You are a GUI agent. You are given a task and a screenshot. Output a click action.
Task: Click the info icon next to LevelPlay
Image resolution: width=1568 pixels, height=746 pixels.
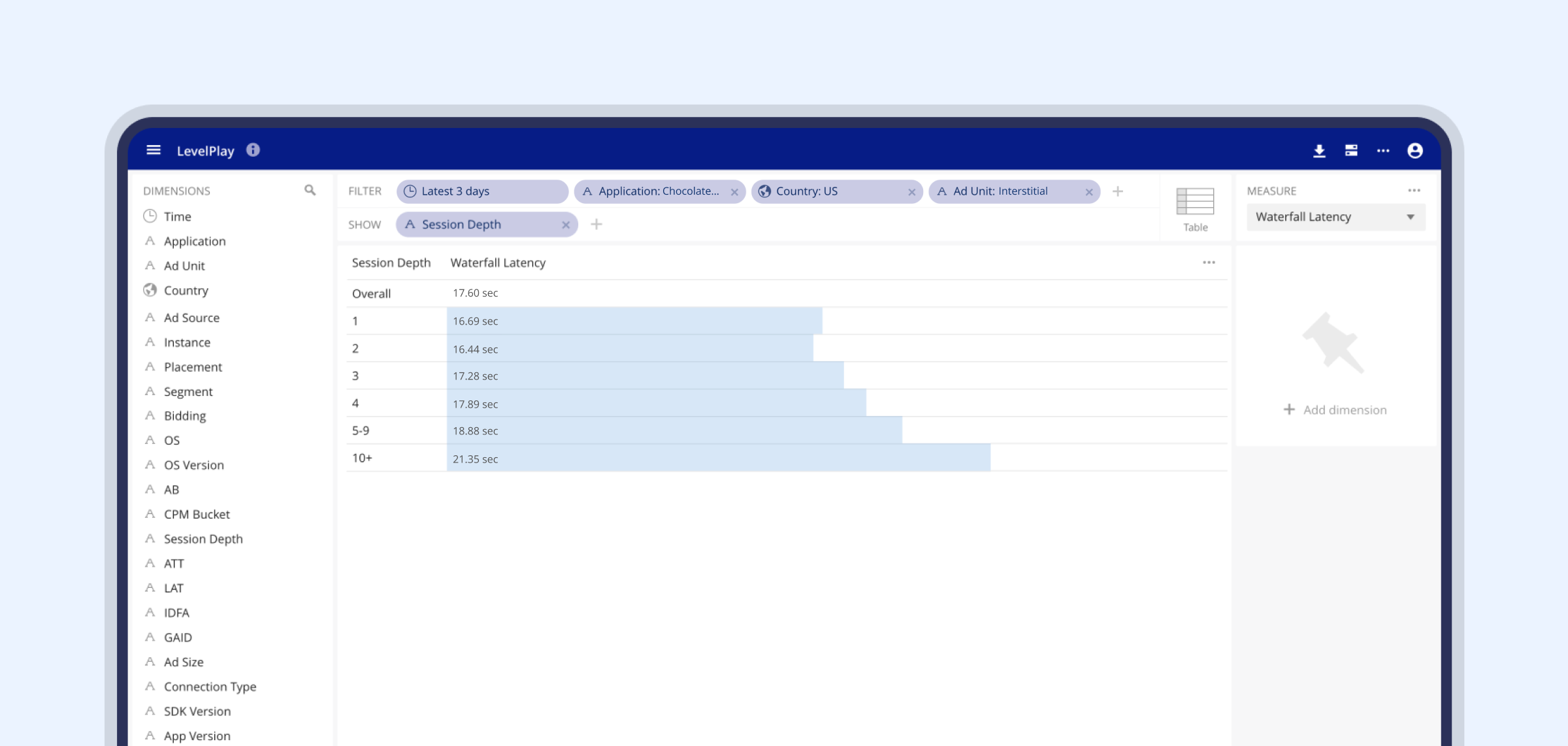point(253,150)
